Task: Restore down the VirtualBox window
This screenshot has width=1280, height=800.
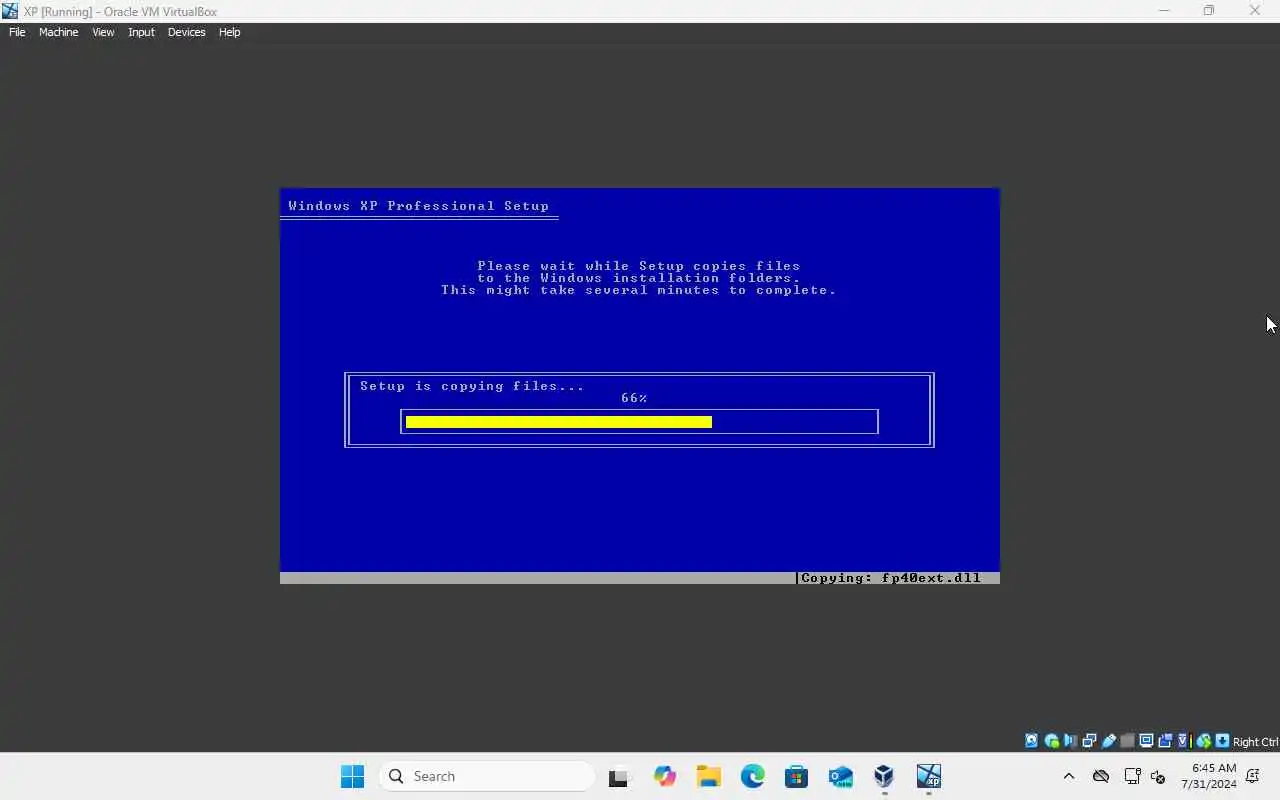Action: (1209, 11)
